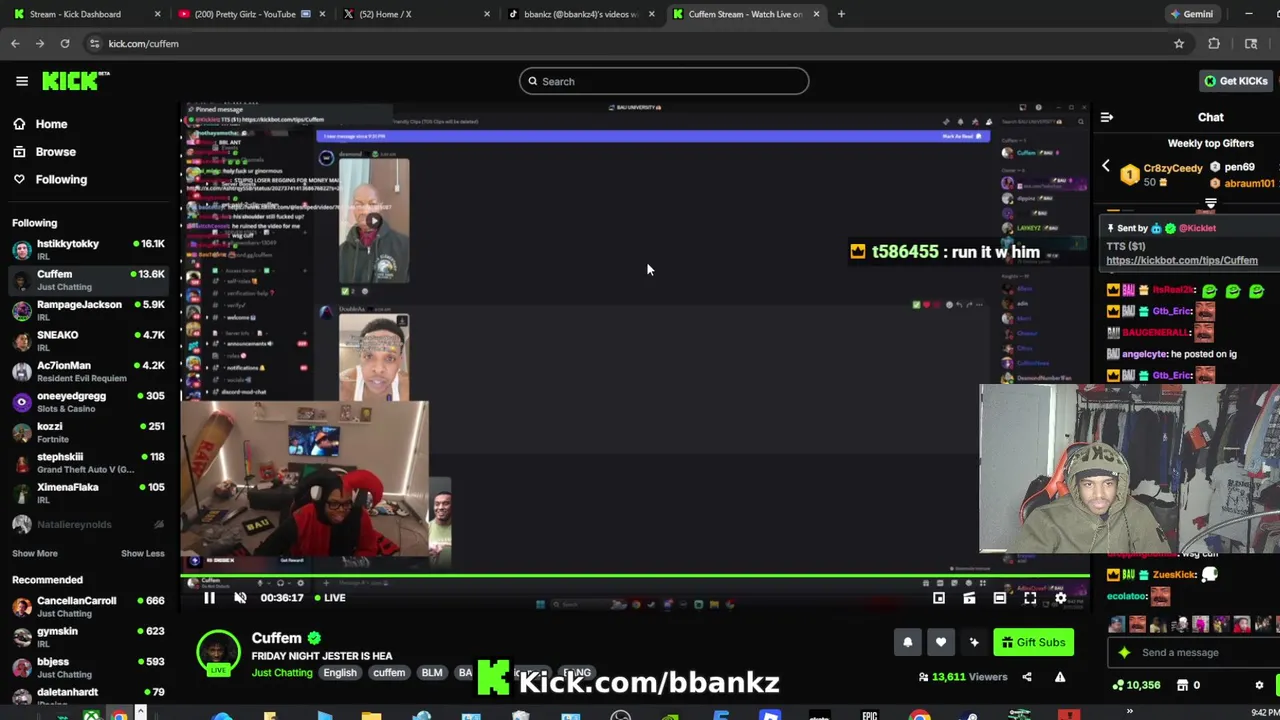Open RampageJackson's channel
Screen dimensions: 1280x720
88,310
